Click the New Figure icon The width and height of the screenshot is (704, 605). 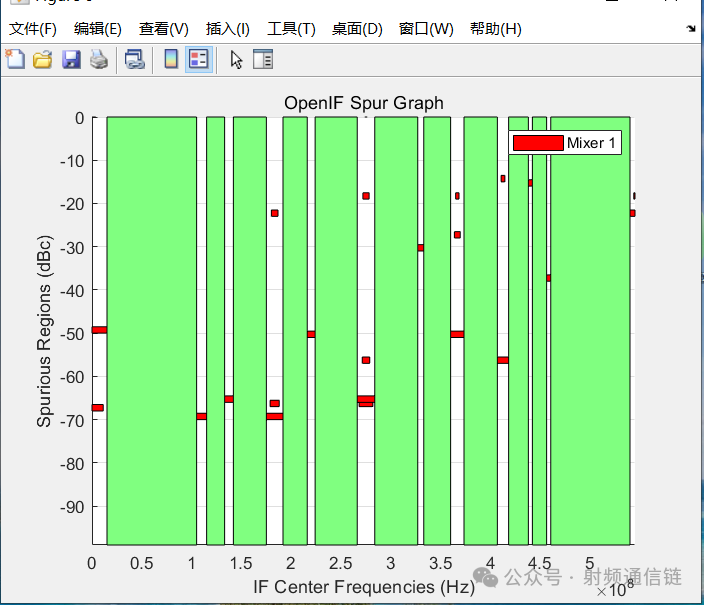15,59
